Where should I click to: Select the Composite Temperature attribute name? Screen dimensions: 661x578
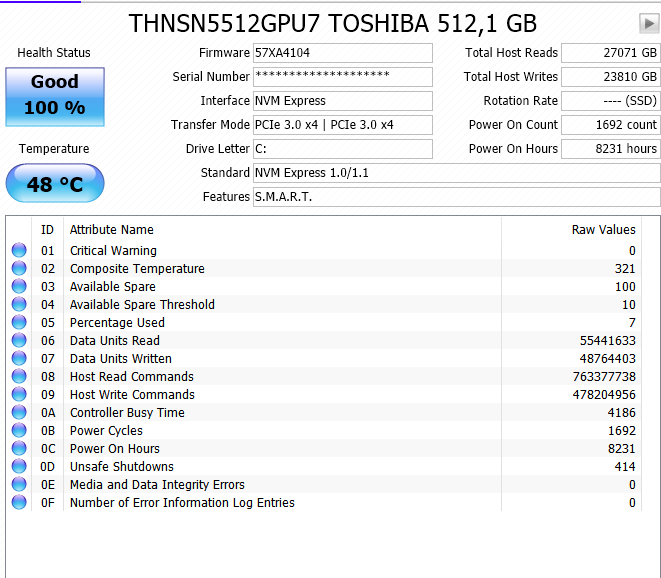[x=137, y=269]
